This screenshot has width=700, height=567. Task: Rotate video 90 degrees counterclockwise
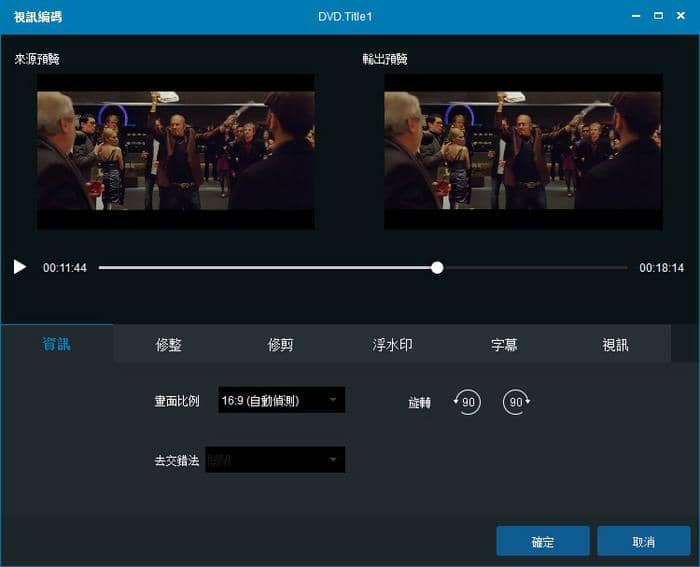(467, 402)
